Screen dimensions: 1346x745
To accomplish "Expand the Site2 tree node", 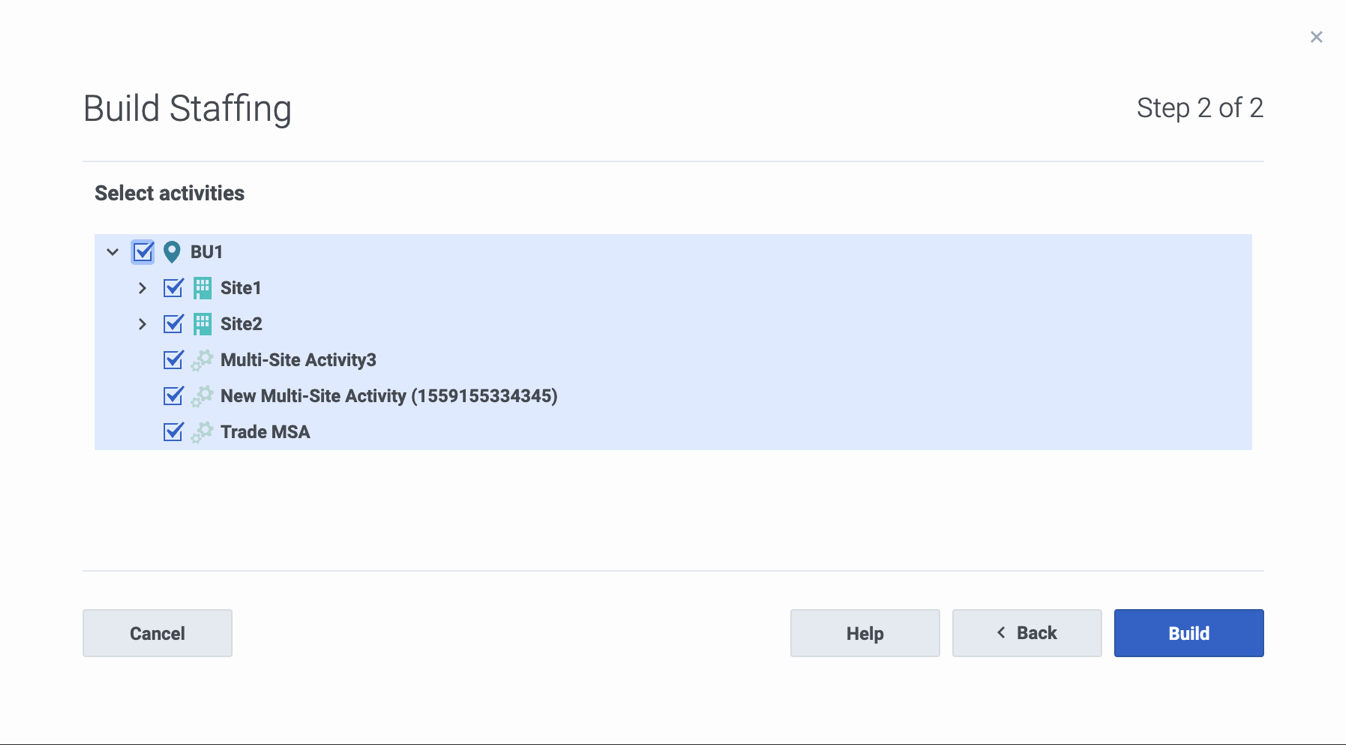I will coord(143,324).
